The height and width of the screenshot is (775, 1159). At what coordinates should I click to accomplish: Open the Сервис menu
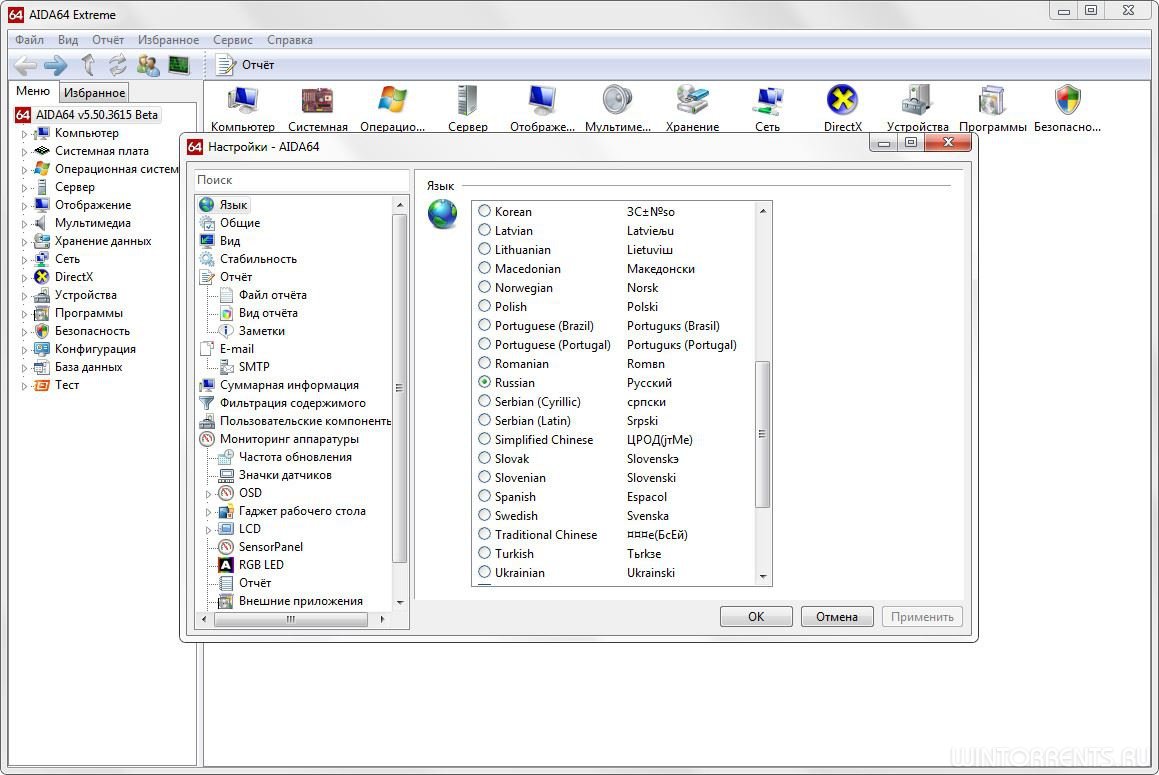tap(233, 40)
